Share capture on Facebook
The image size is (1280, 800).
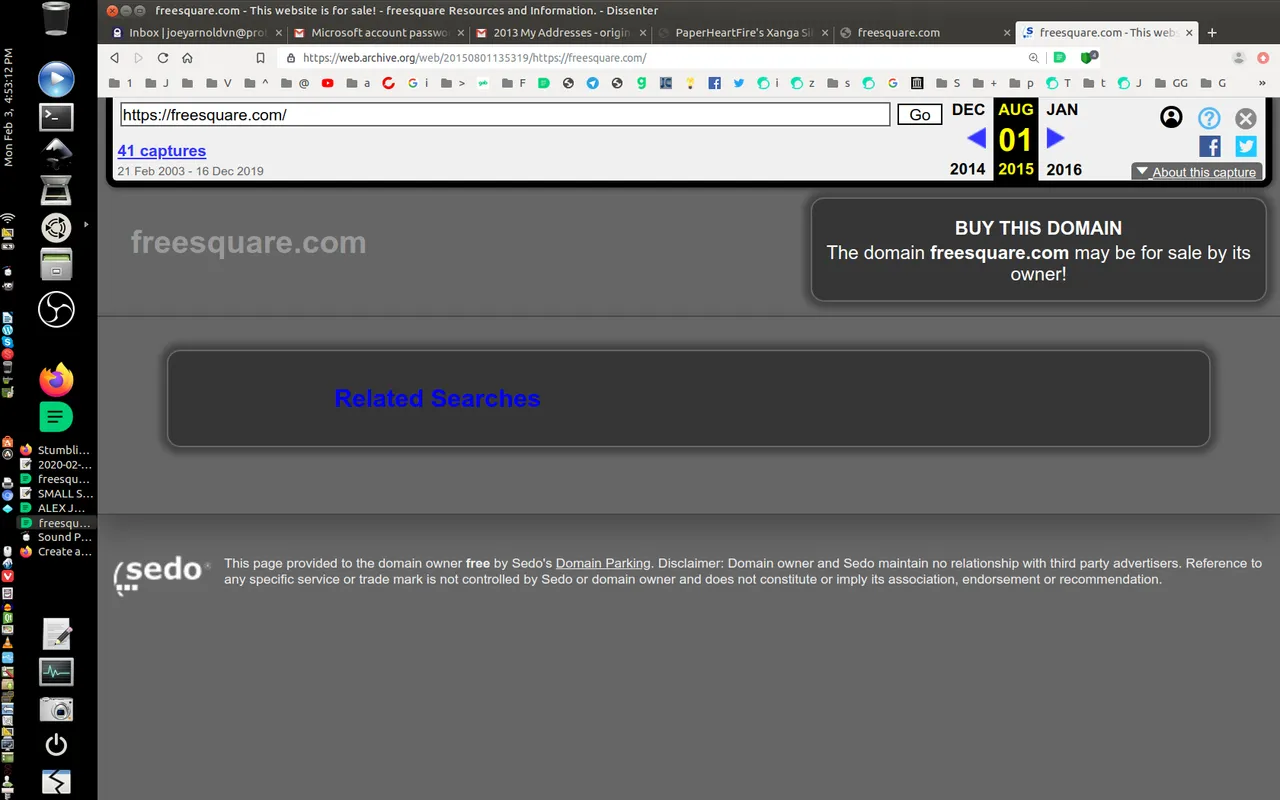point(1210,147)
